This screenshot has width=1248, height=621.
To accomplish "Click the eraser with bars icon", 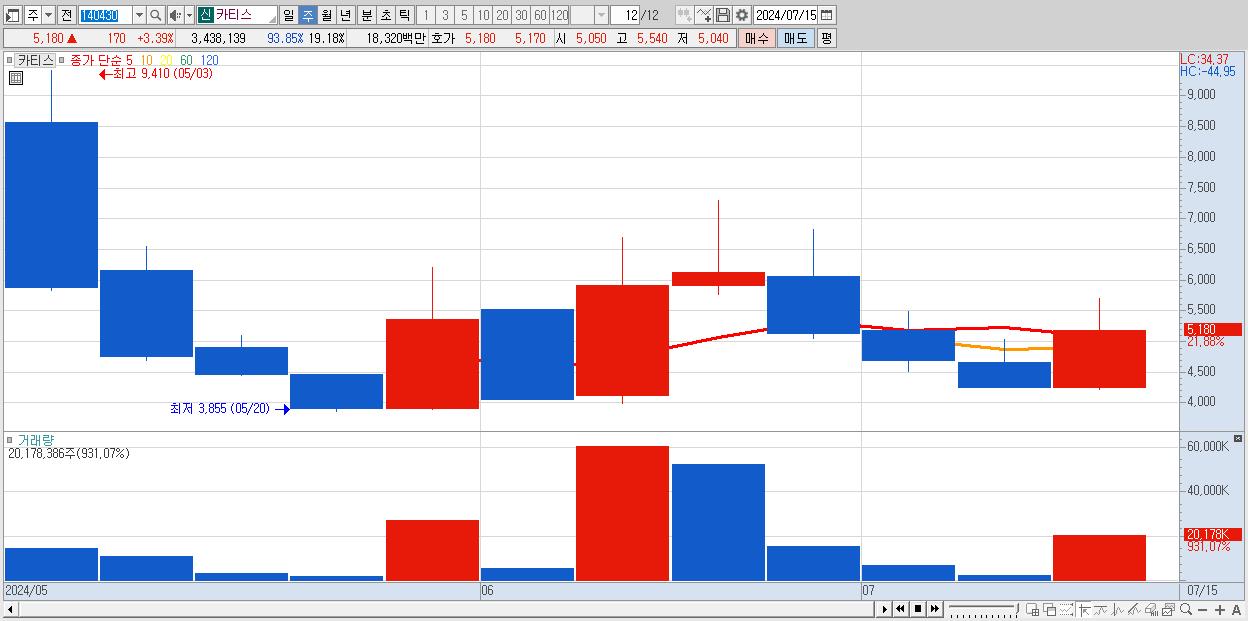I will coord(1152,609).
